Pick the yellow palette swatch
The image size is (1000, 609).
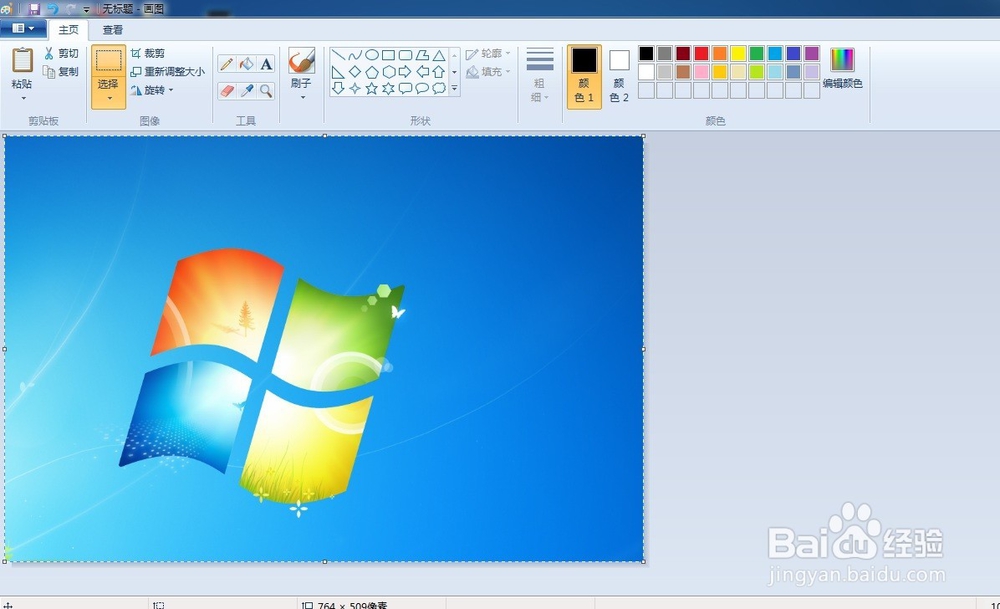point(739,54)
